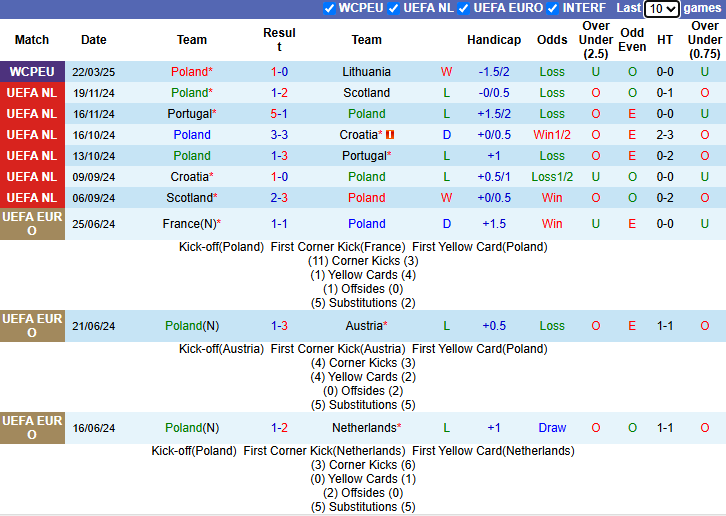
Task: Select Scotland as away team on 19/11/24
Action: 366,93
